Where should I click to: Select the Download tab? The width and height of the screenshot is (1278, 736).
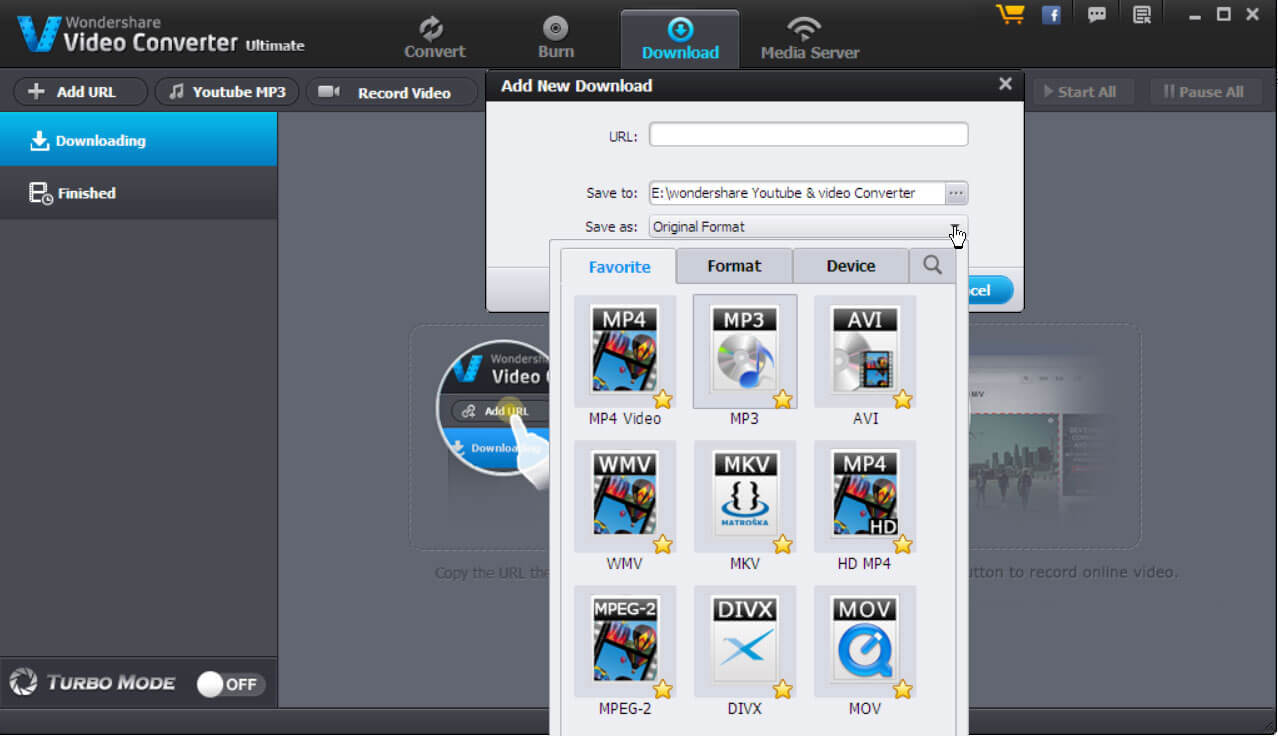coord(680,38)
